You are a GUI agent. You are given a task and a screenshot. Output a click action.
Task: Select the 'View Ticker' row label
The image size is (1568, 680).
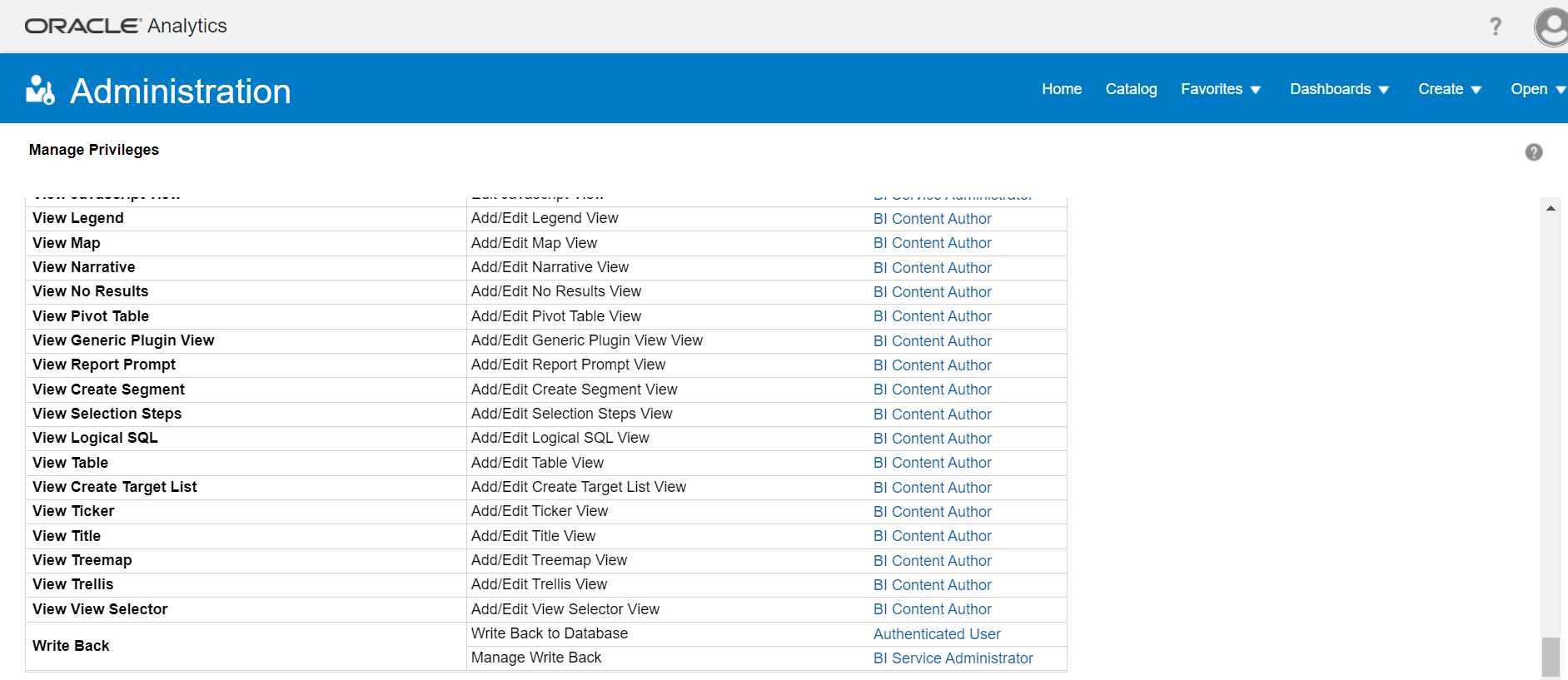click(x=73, y=511)
